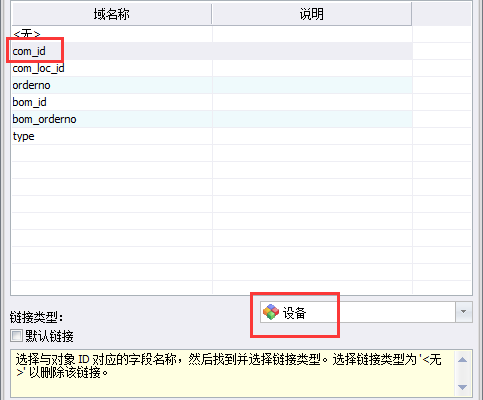Click the 说明 cell of orderno row
483x400 pixels.
[x=312, y=85]
